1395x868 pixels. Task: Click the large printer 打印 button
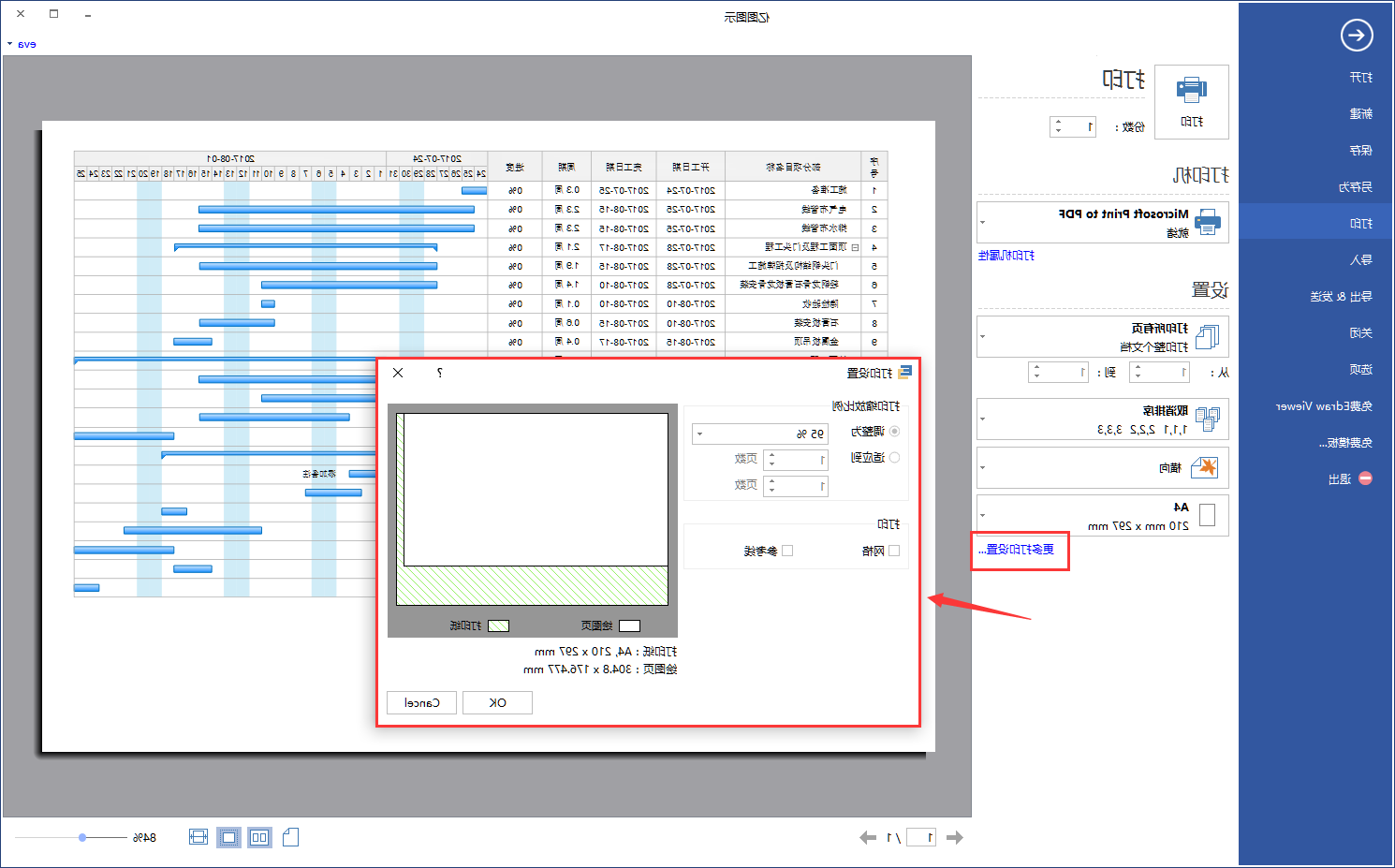pyautogui.click(x=1192, y=102)
